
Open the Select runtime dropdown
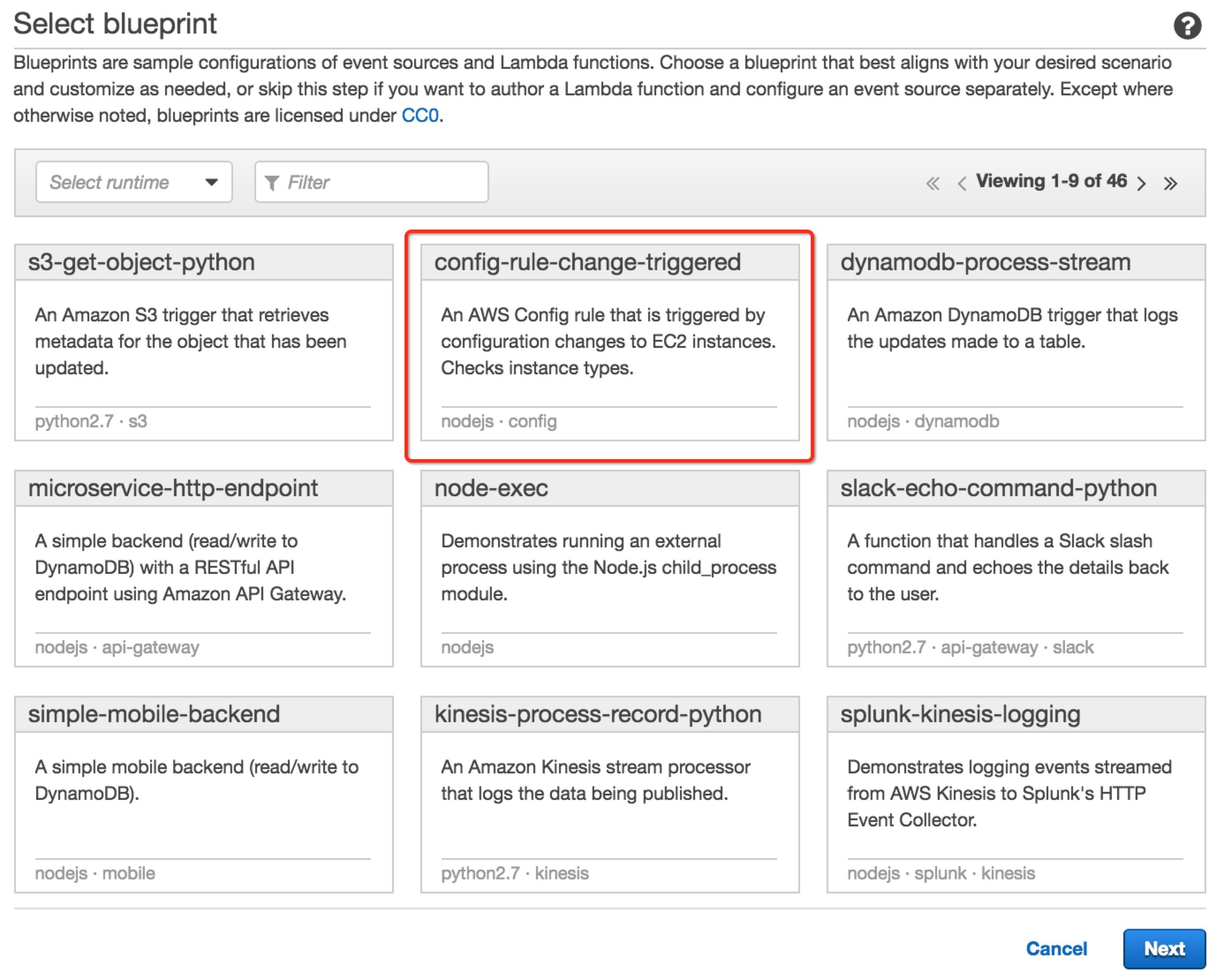point(134,182)
